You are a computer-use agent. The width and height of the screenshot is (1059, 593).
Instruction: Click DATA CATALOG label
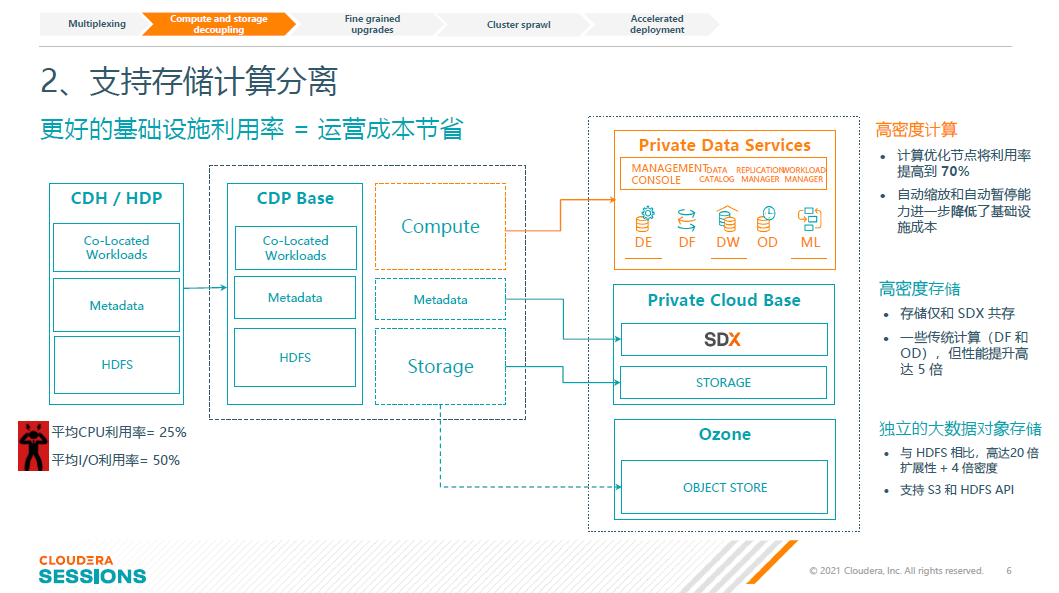click(x=717, y=174)
